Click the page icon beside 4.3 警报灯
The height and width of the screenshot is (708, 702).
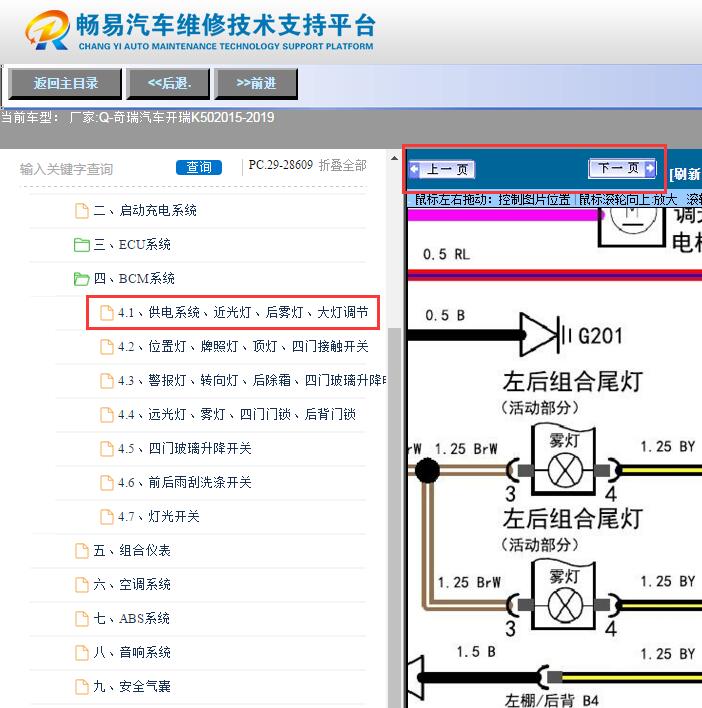tap(107, 380)
